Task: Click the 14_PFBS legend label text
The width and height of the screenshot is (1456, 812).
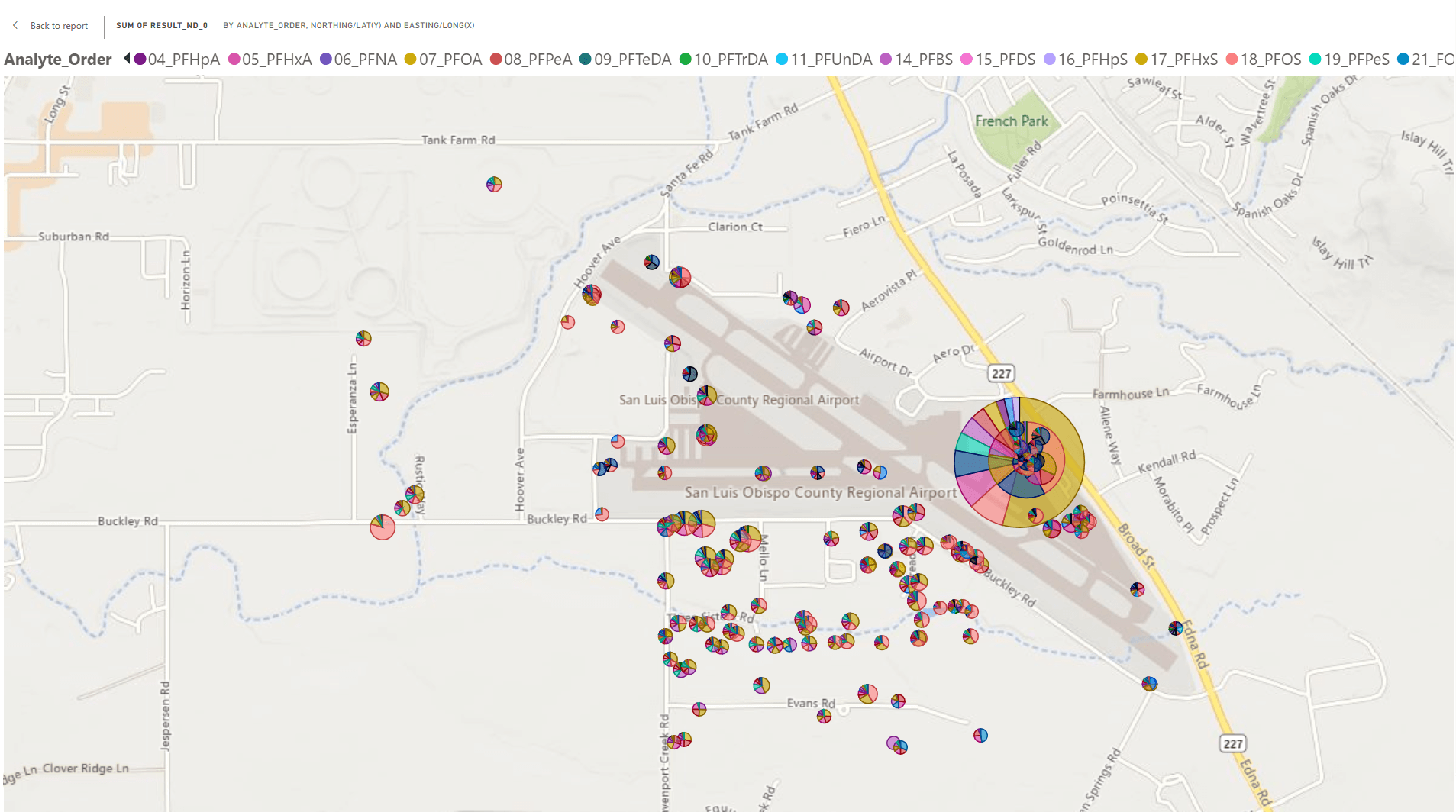Action: (x=925, y=59)
